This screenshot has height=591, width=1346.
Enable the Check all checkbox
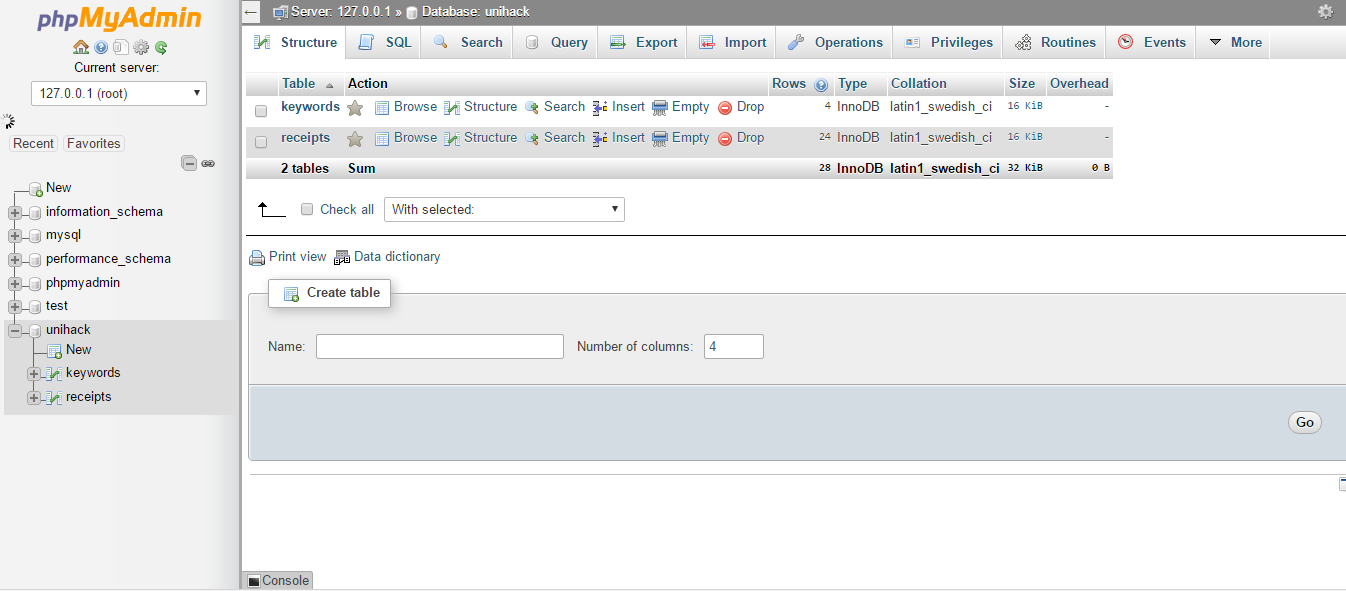pos(307,209)
